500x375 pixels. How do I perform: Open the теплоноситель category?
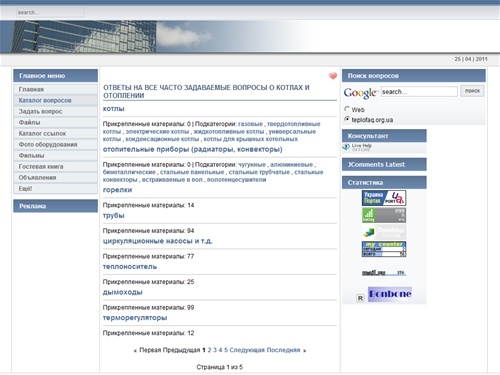(x=130, y=267)
